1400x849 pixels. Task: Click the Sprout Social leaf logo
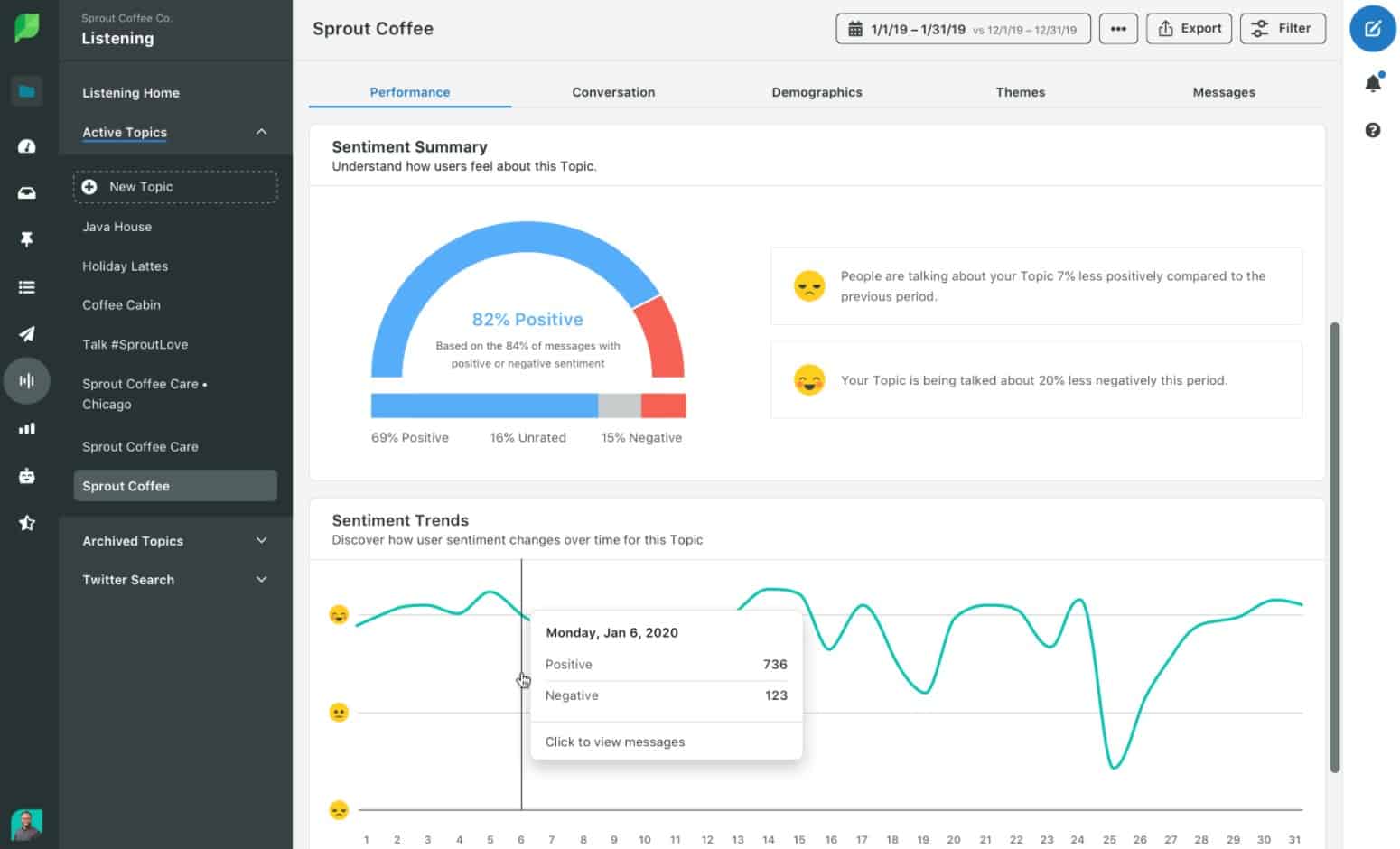(x=27, y=27)
